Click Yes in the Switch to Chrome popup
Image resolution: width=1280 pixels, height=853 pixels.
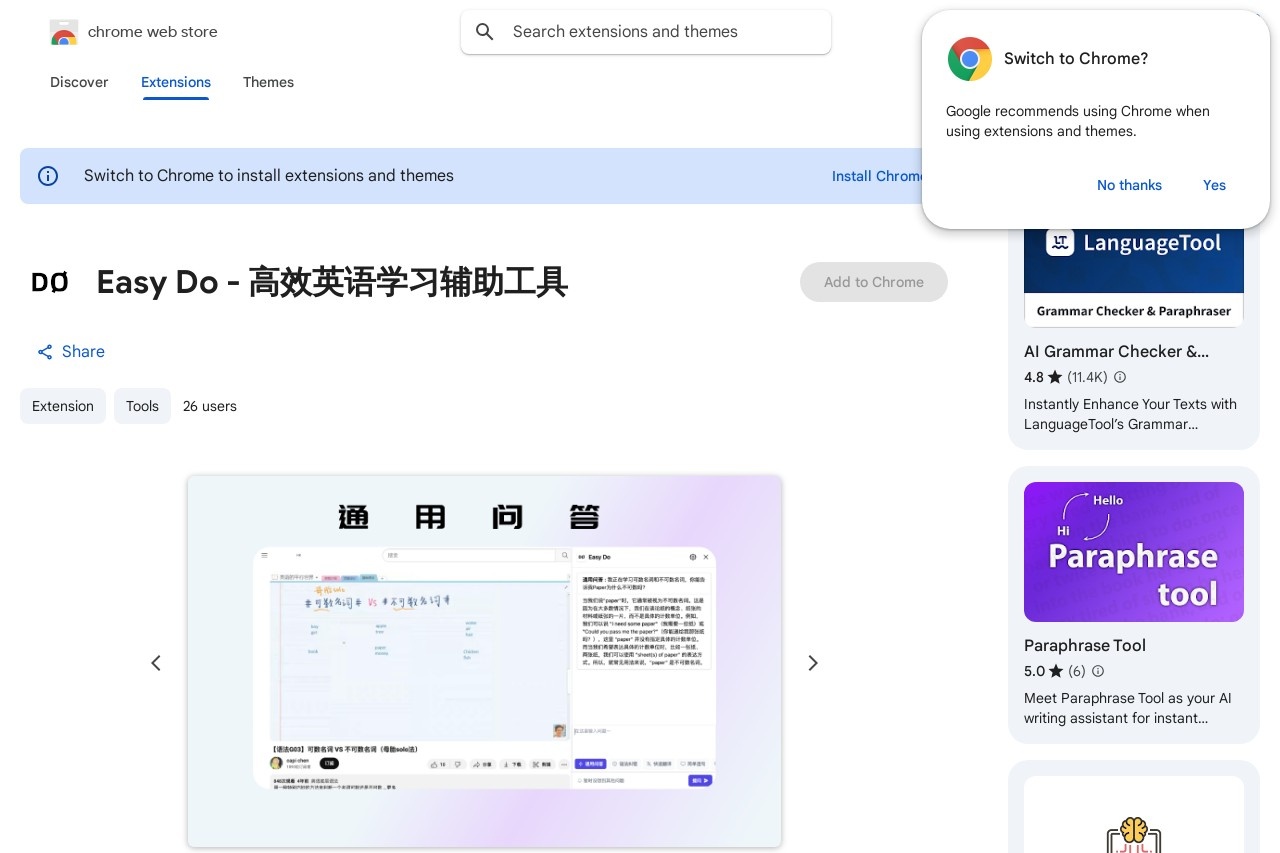coord(1214,185)
